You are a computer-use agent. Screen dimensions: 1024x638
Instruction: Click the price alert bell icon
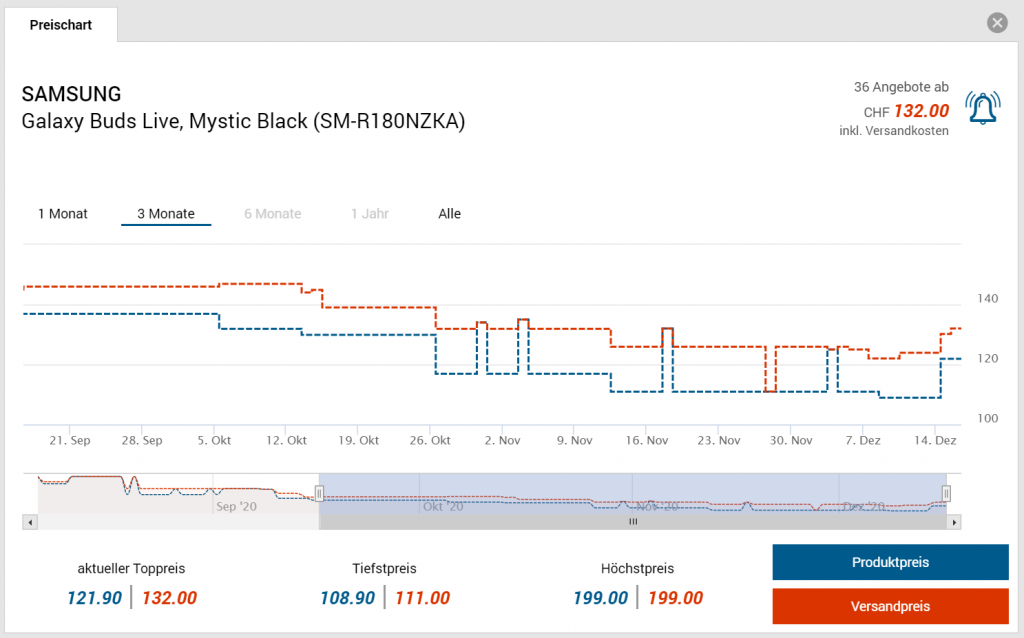[x=982, y=107]
